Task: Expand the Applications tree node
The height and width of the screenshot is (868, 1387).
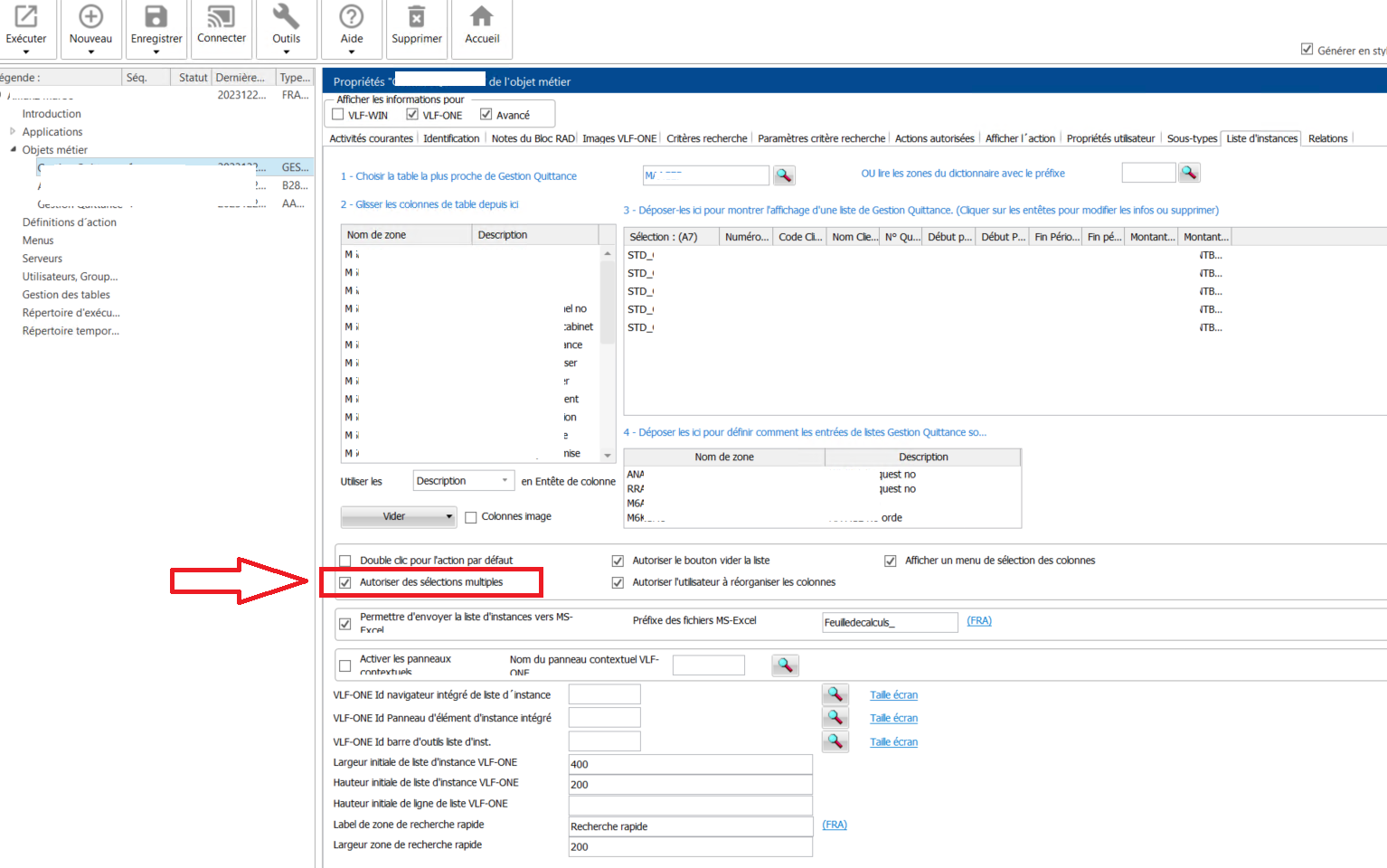Action: point(13,132)
